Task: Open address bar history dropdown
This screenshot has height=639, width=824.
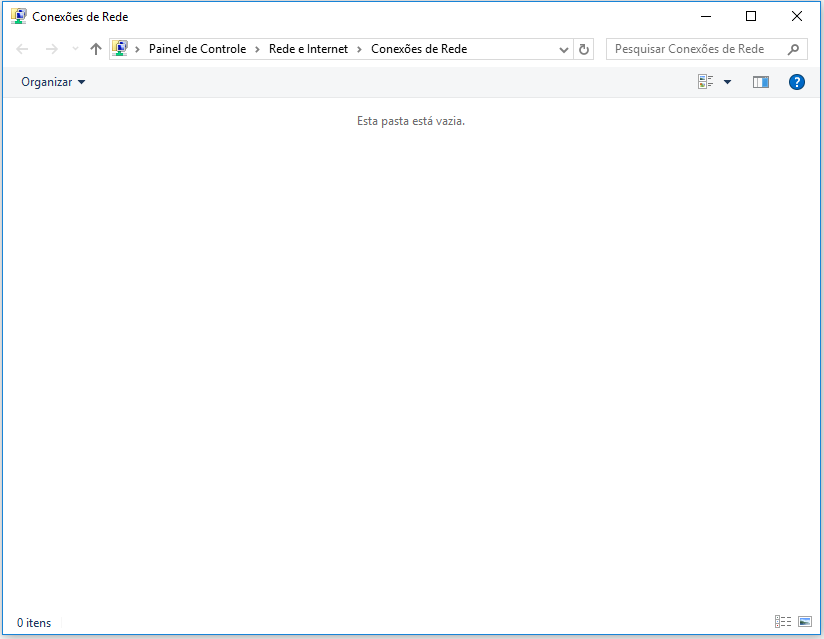Action: 564,49
